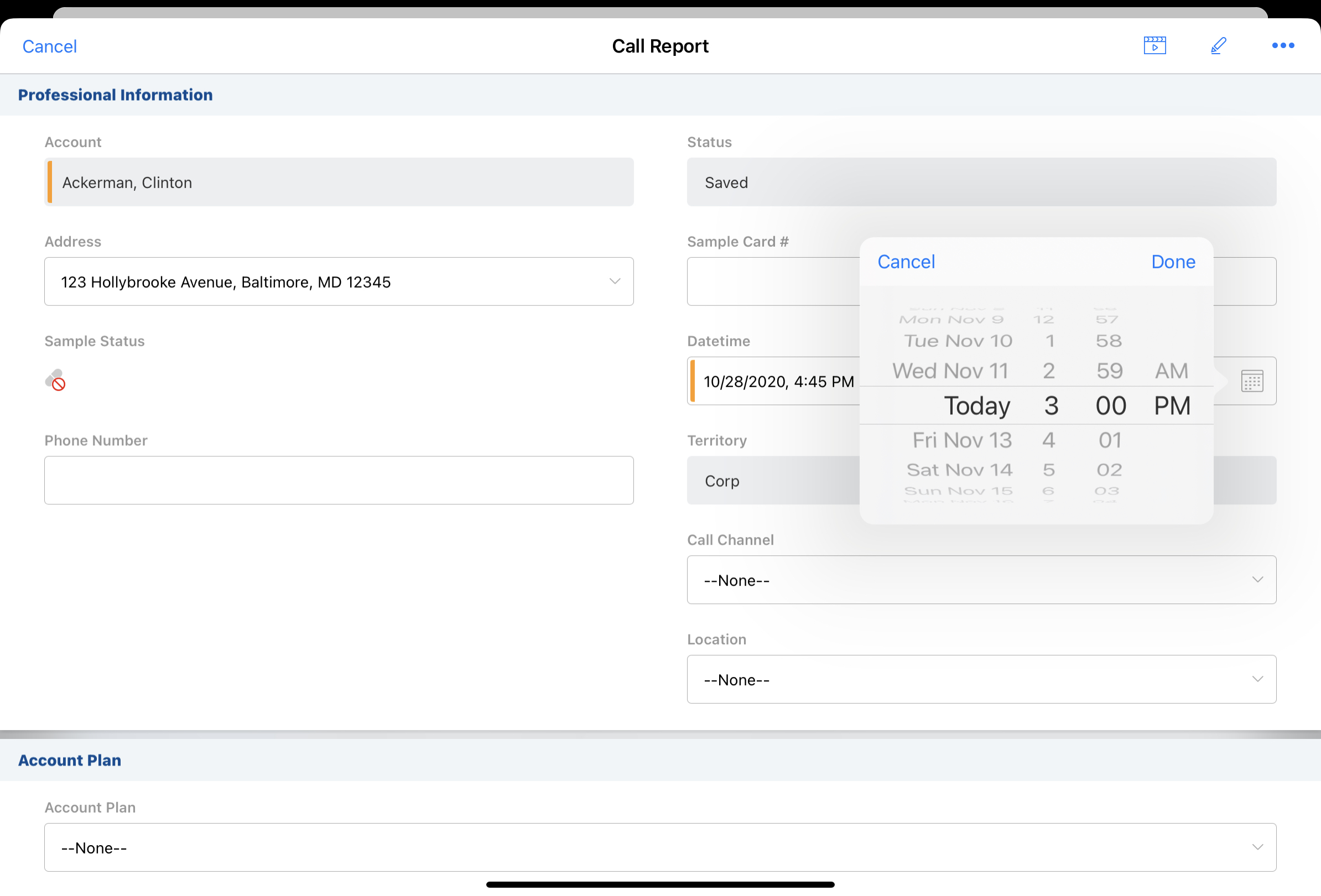Open the Call Channel dropdown
This screenshot has height=896, width=1321.
981,580
